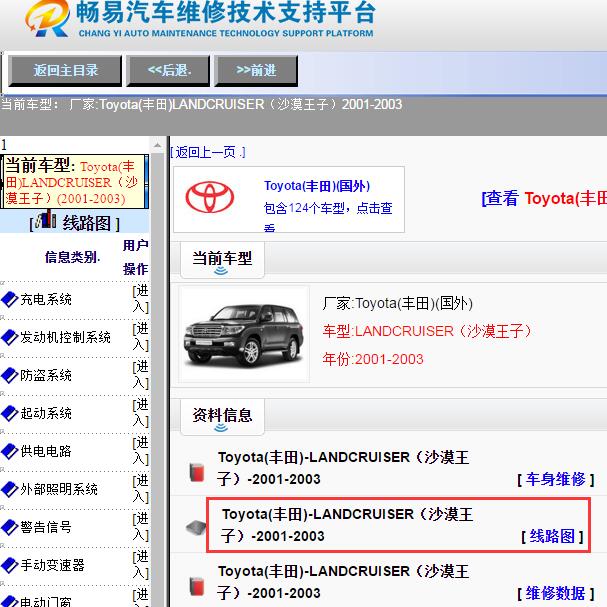The image size is (607, 607).
Task: Click the 信息类别 column header
Action: 72,257
